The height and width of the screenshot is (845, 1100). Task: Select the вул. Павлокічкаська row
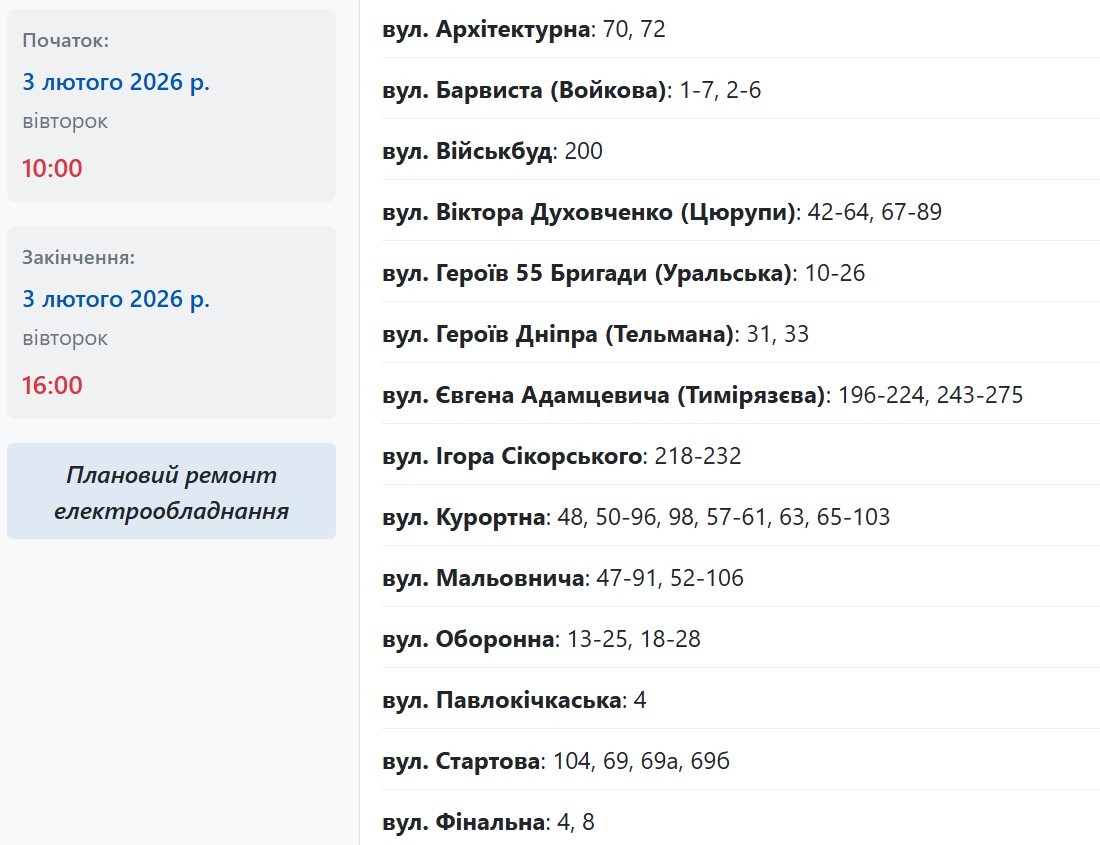click(x=514, y=701)
